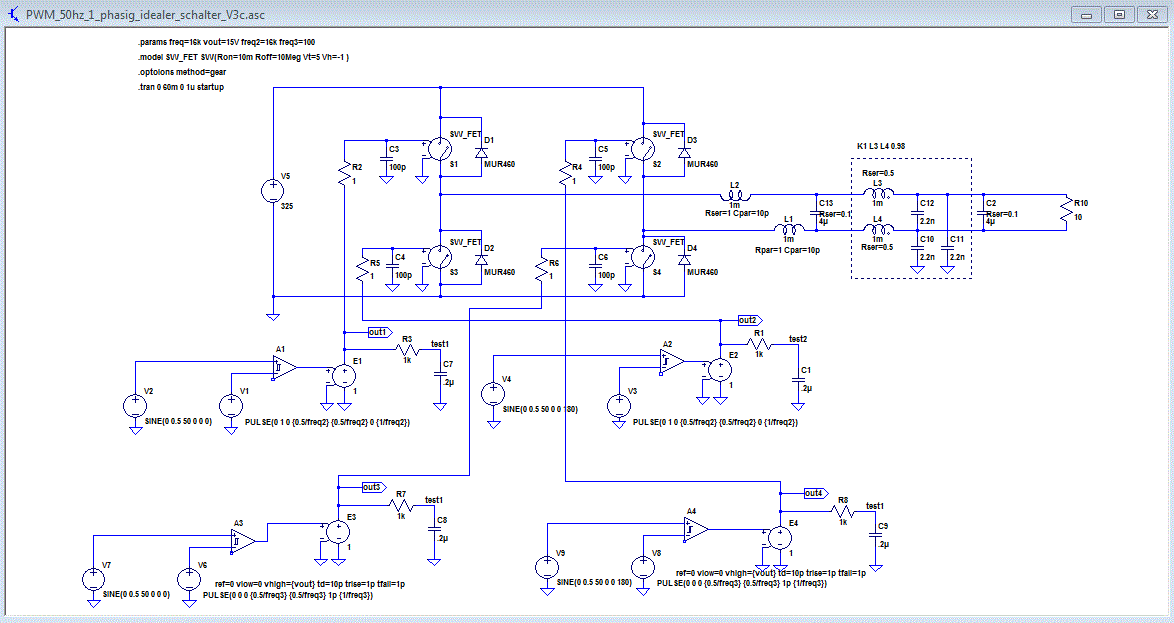
Task: Click the A4 comparator symbol
Action: [696, 529]
